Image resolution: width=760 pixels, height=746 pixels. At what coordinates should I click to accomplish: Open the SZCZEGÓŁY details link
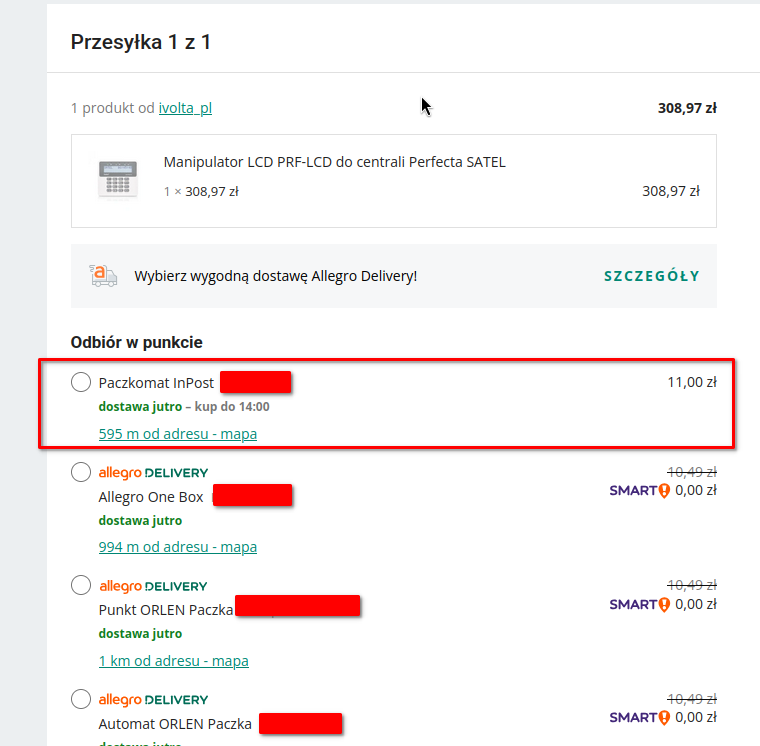coord(652,276)
